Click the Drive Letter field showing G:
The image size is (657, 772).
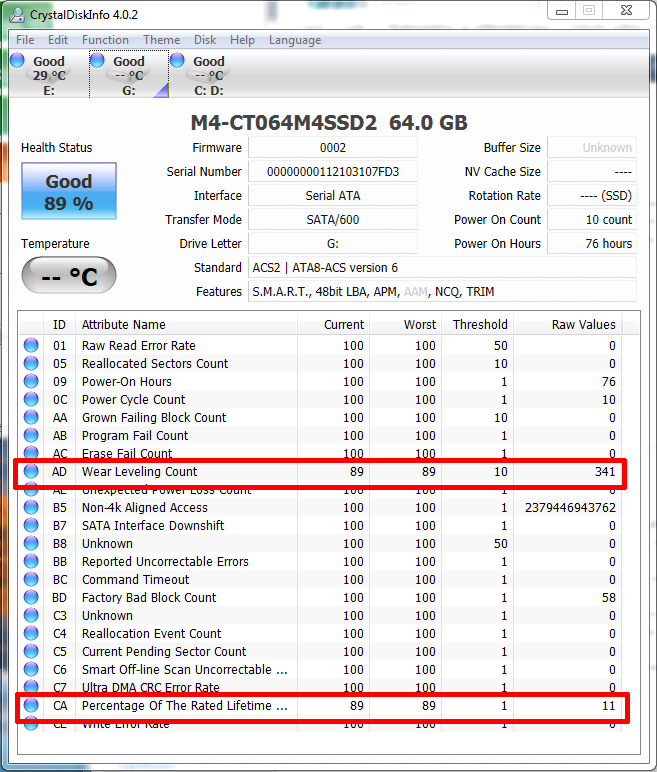[333, 244]
